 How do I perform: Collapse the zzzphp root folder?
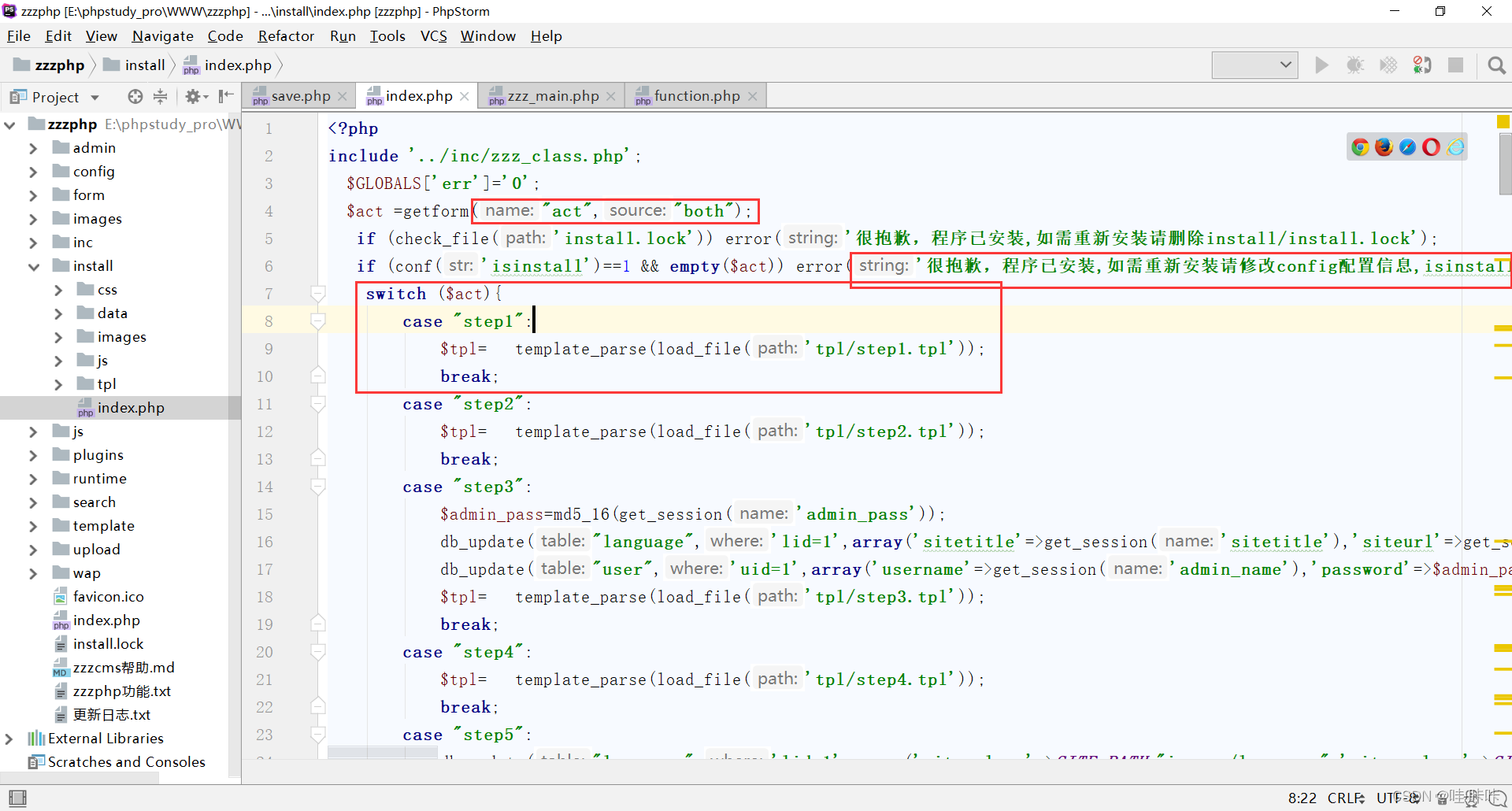pyautogui.click(x=9, y=124)
